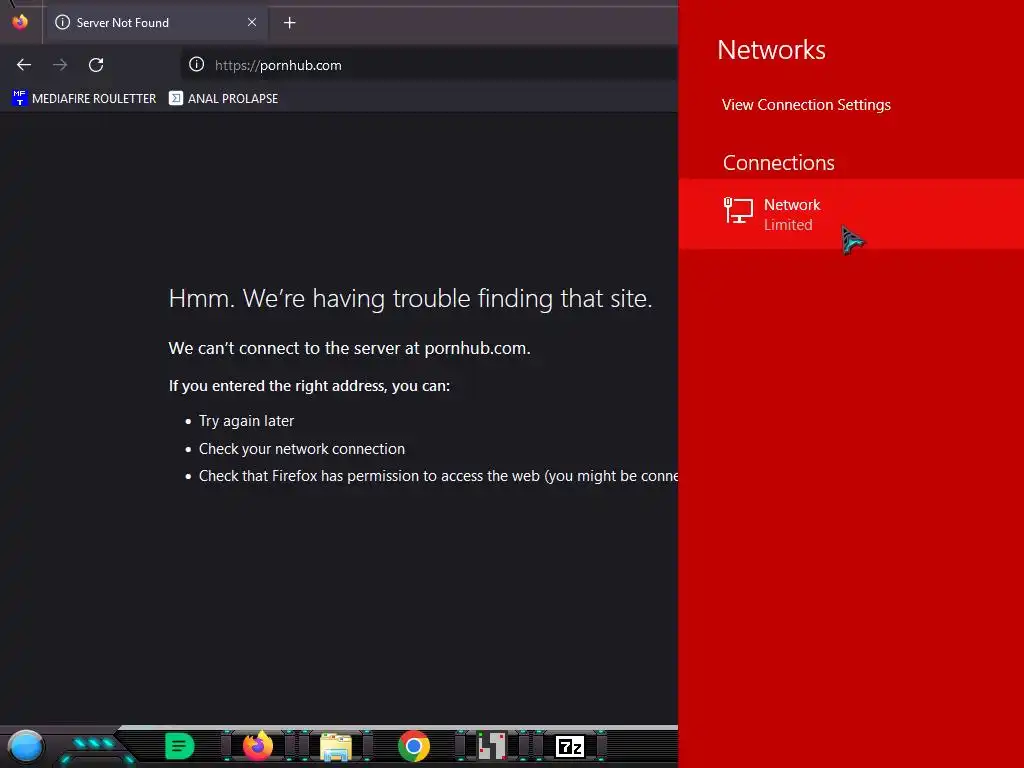The height and width of the screenshot is (768, 1024).
Task: Open View Connection Settings
Action: 806,105
